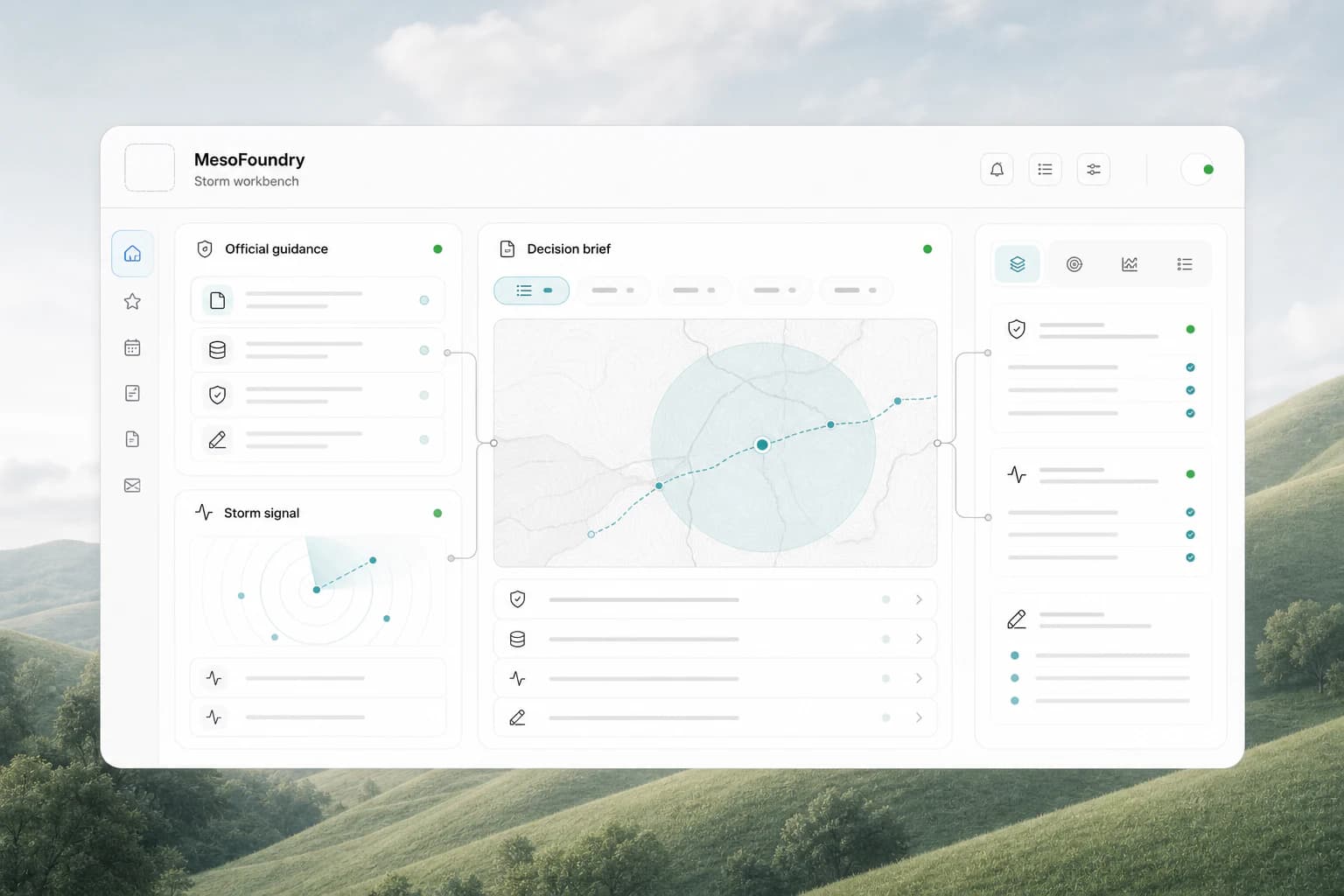Screen dimensions: 1344x896
Task: Select the database row in Official guidance
Action: coord(318,350)
